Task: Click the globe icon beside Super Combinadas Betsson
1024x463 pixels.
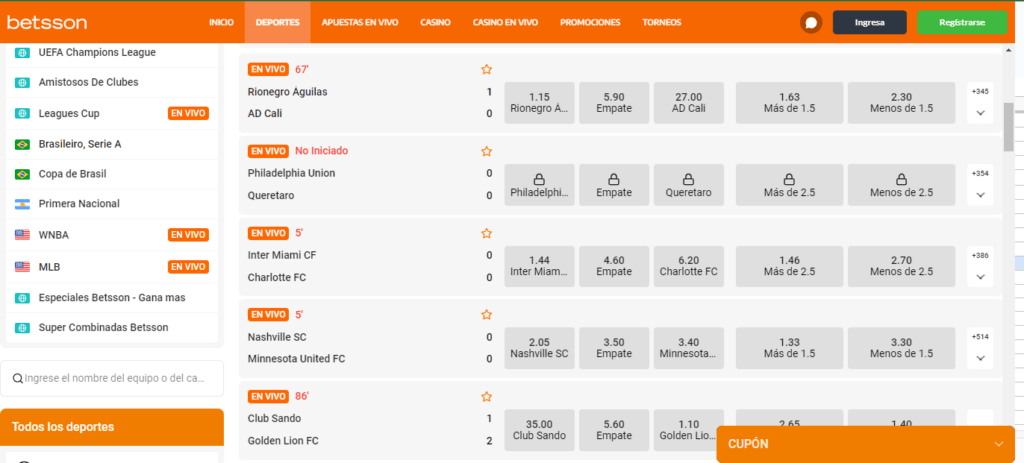Action: (22, 328)
